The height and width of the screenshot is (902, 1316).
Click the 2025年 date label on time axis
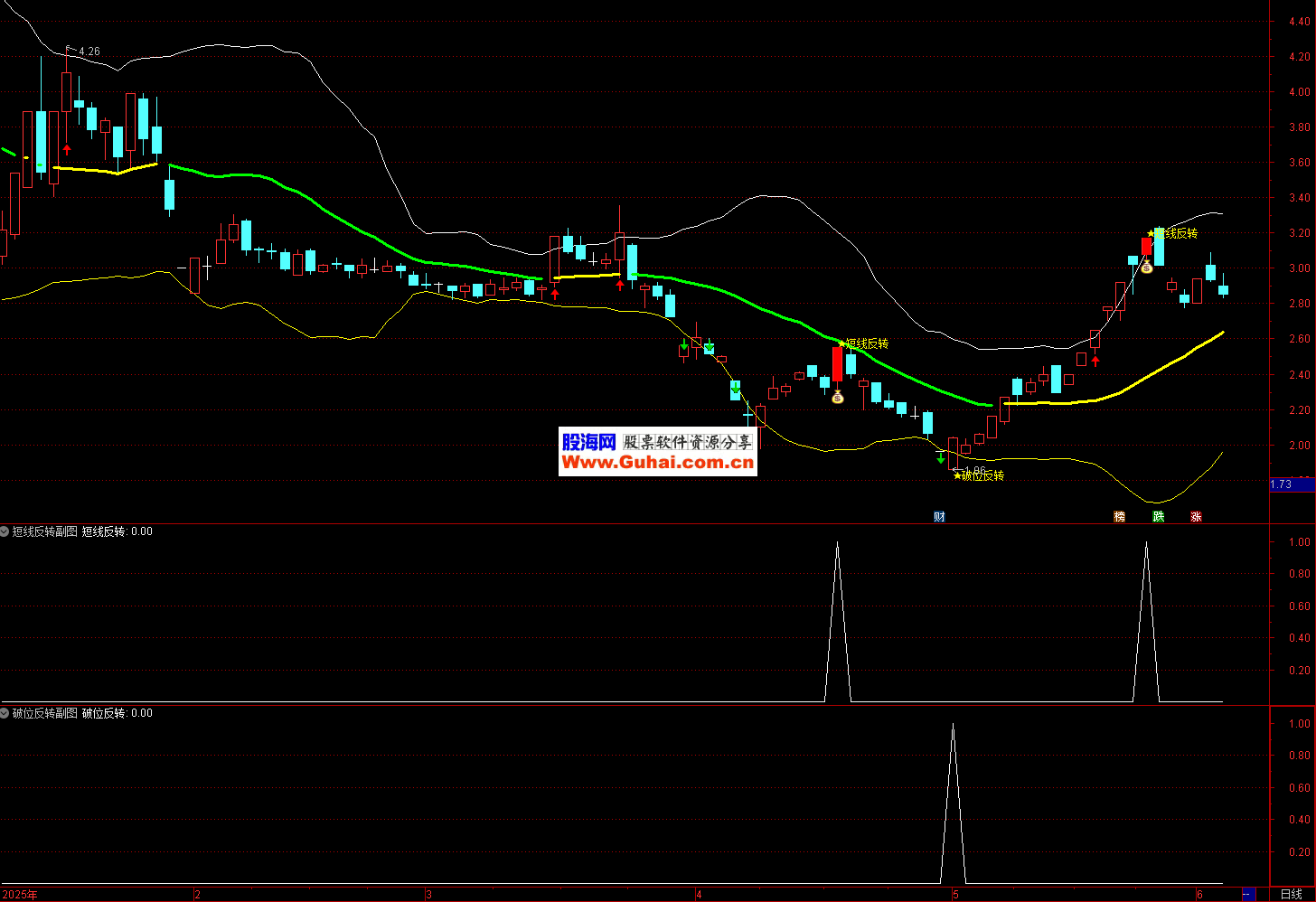20,895
